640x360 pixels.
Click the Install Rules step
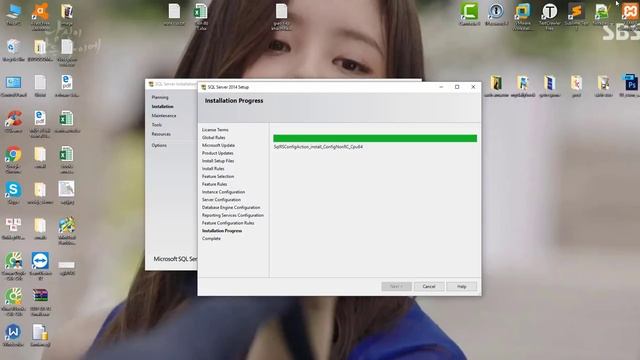coord(213,169)
